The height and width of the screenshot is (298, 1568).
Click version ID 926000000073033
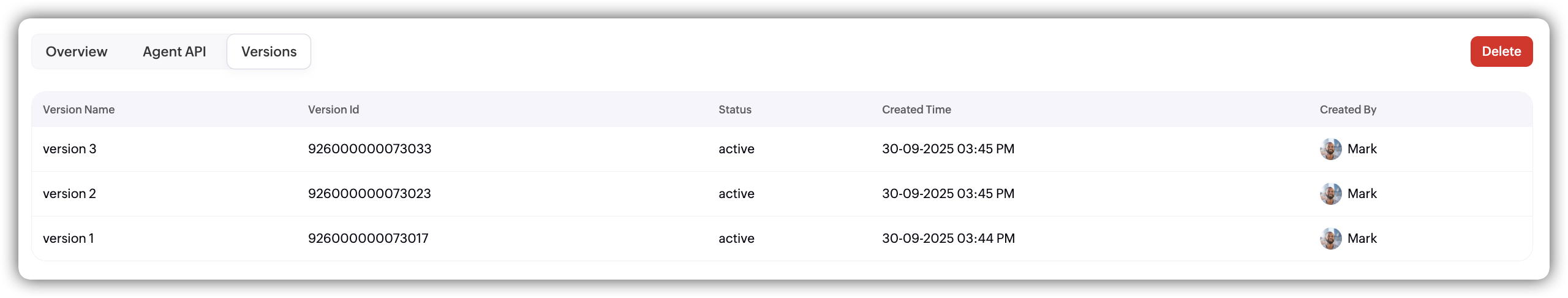point(369,149)
